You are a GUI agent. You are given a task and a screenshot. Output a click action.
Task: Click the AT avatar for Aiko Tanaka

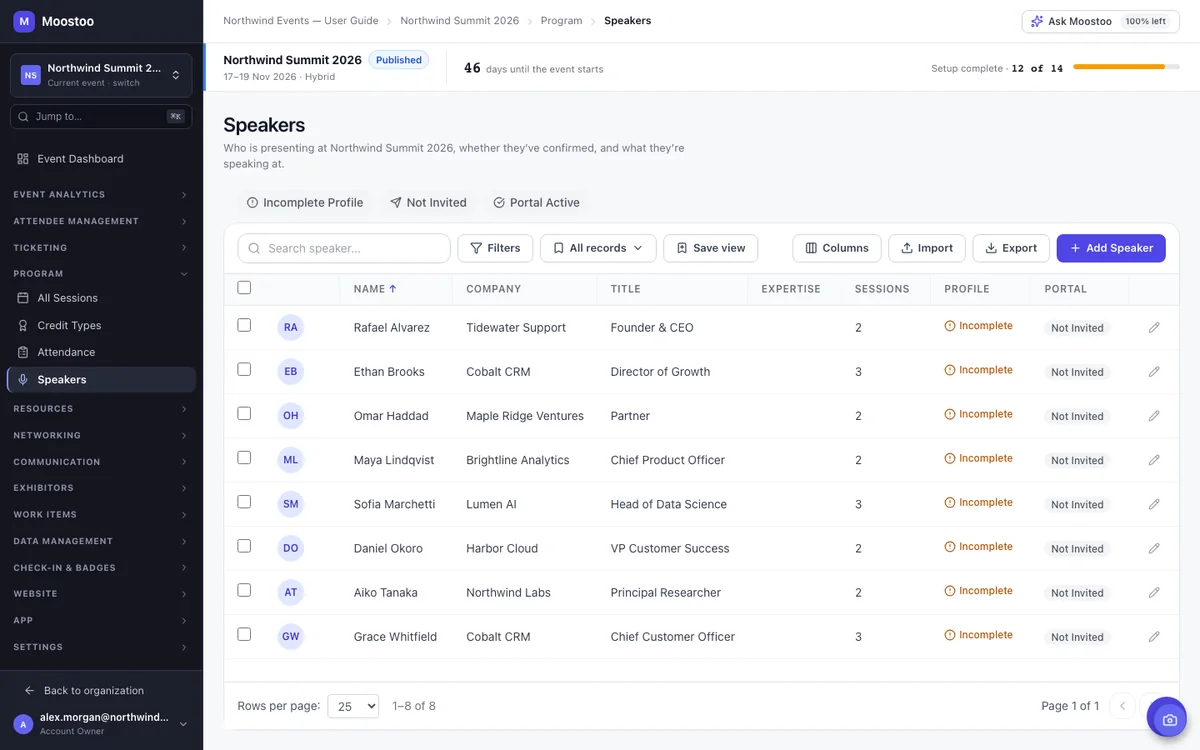pyautogui.click(x=291, y=592)
